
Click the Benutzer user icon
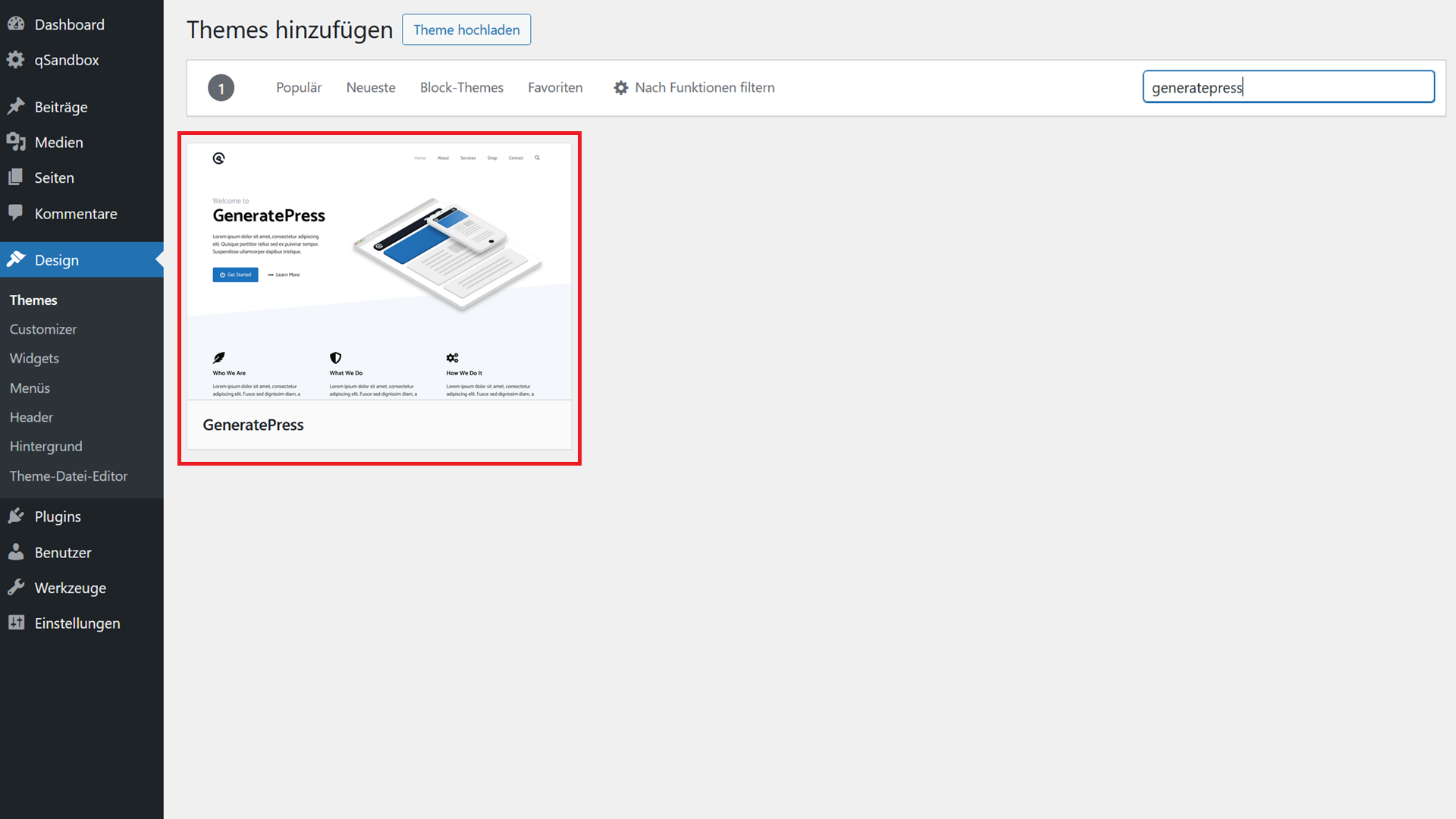(16, 552)
